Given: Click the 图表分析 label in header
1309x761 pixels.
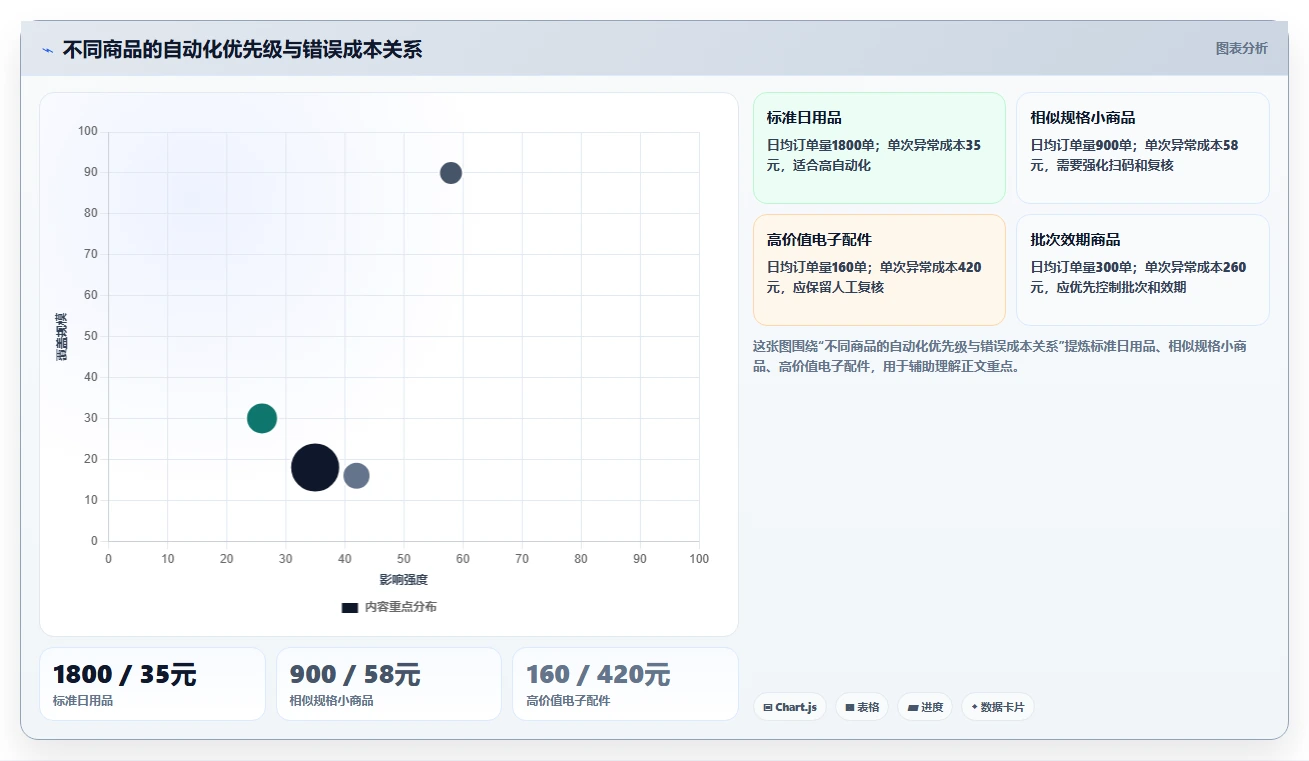Looking at the screenshot, I should 1241,48.
